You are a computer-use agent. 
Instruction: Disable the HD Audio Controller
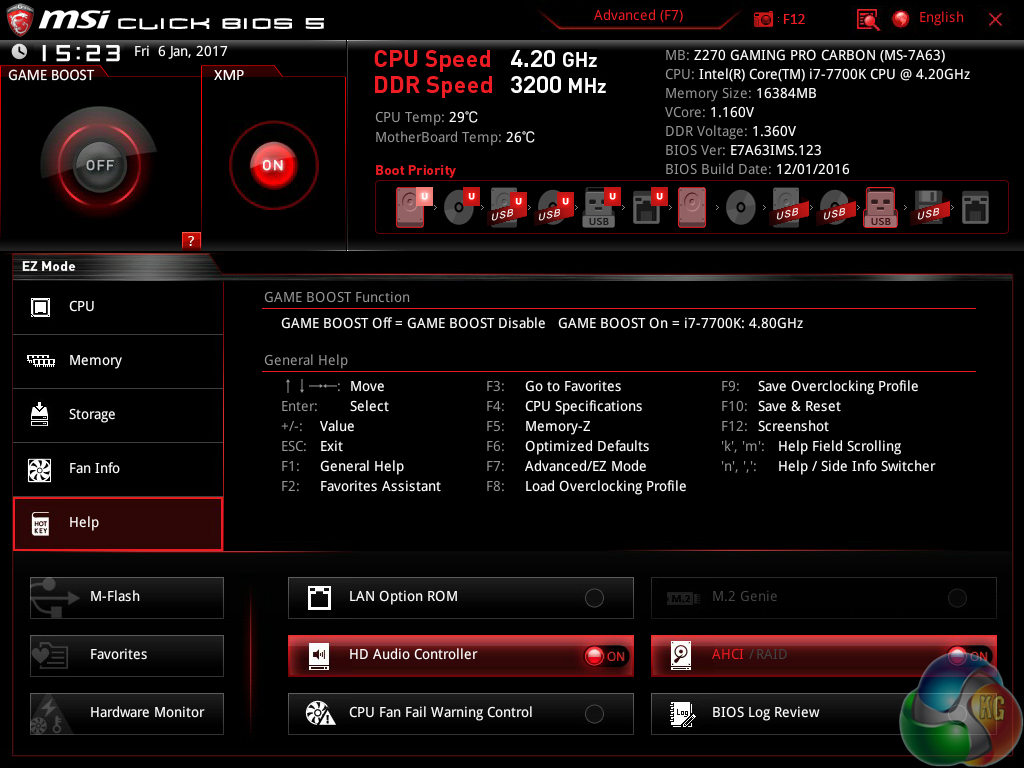[x=460, y=655]
